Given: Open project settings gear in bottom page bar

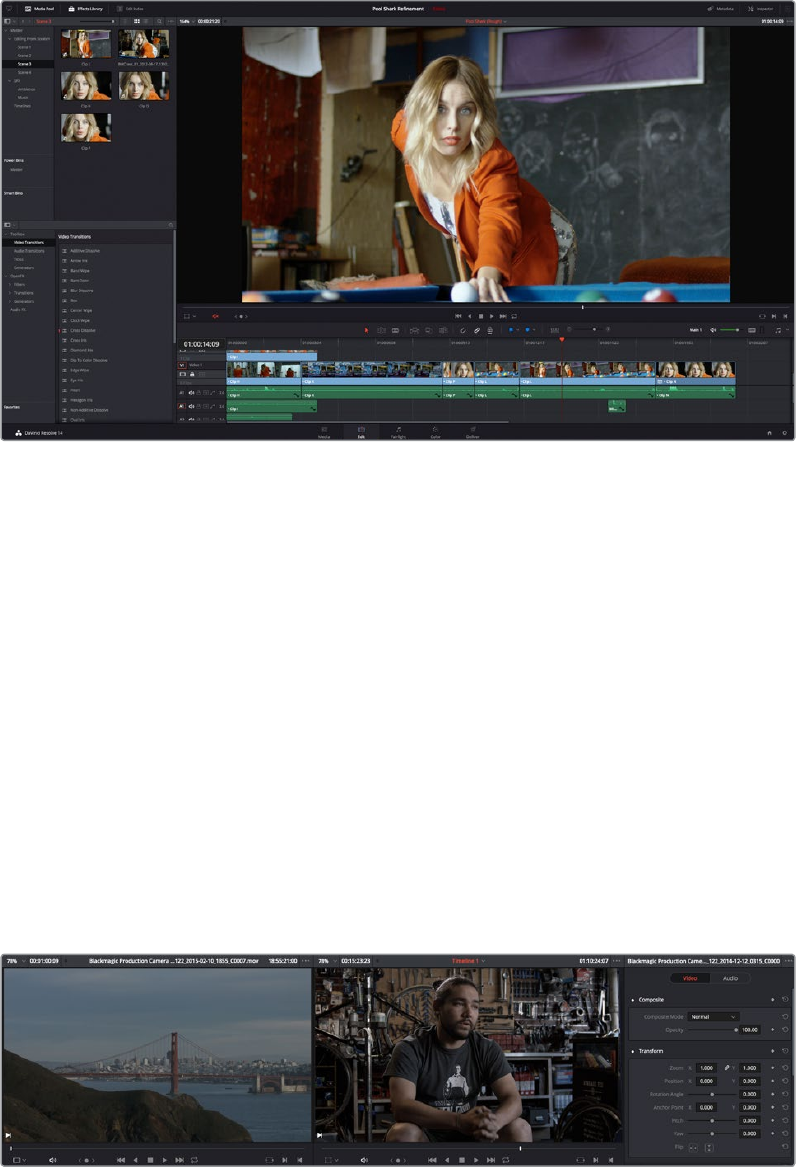Looking at the screenshot, I should tap(784, 433).
